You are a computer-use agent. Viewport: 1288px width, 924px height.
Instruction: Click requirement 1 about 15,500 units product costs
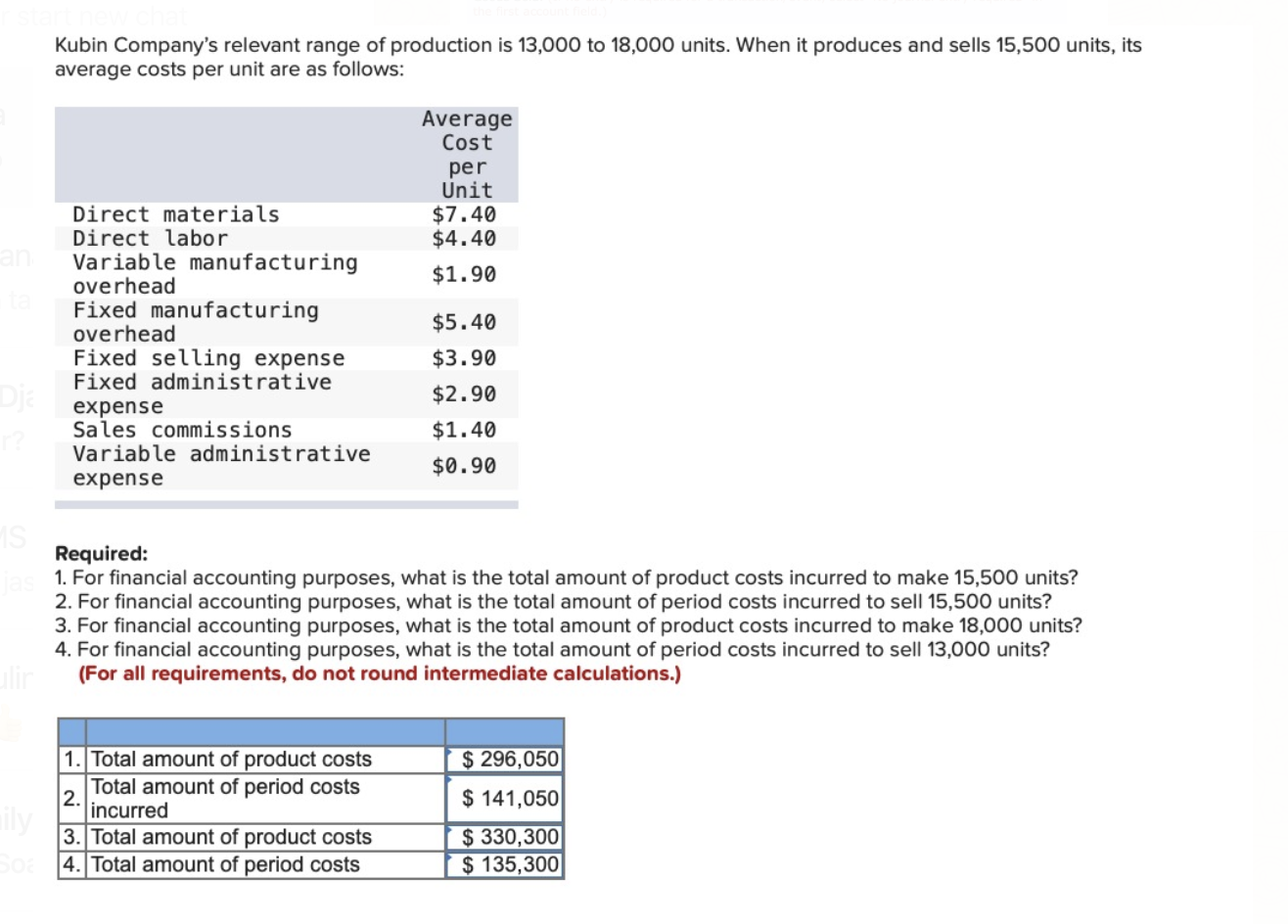pos(567,578)
